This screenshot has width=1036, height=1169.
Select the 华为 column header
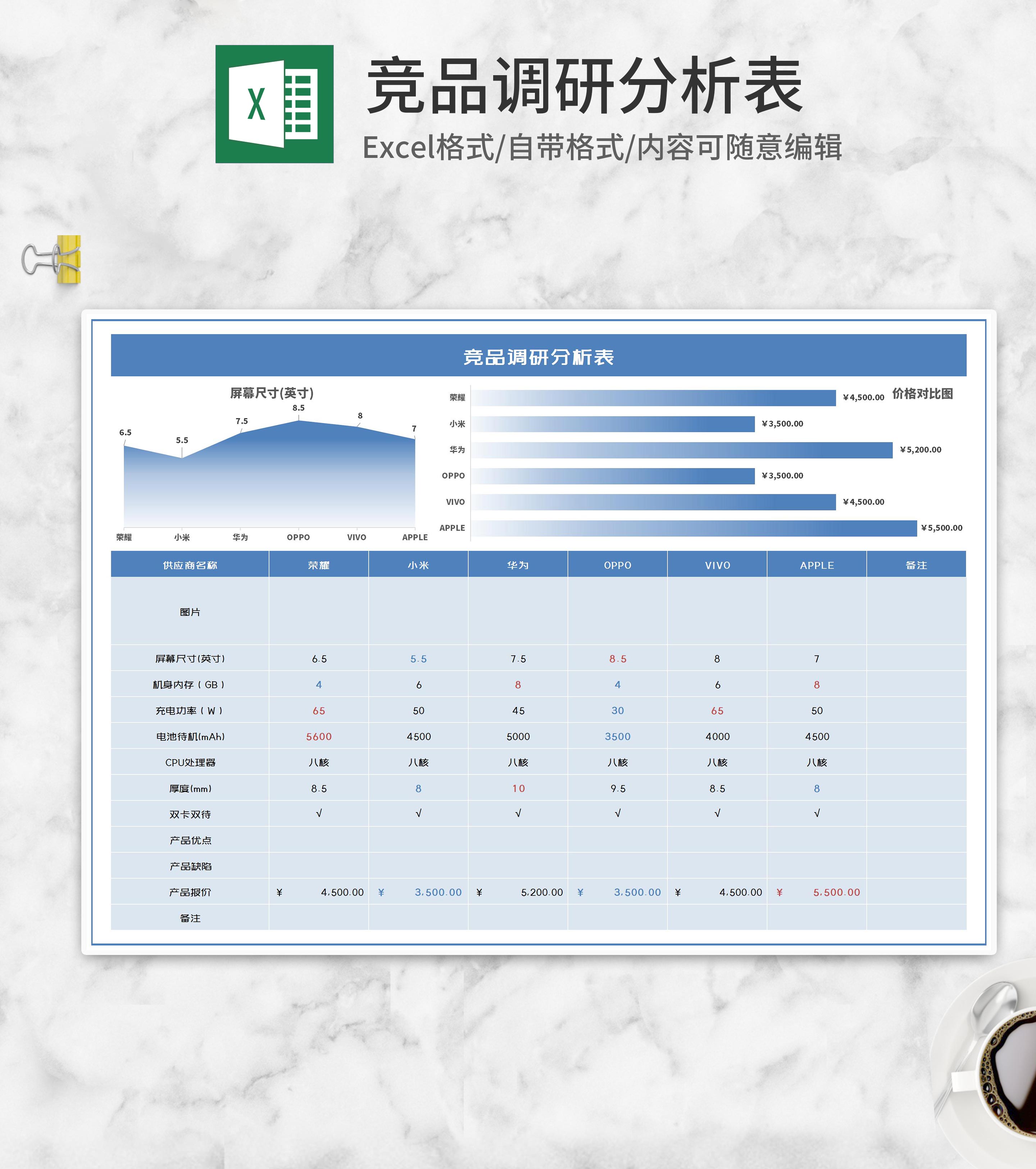coord(518,565)
